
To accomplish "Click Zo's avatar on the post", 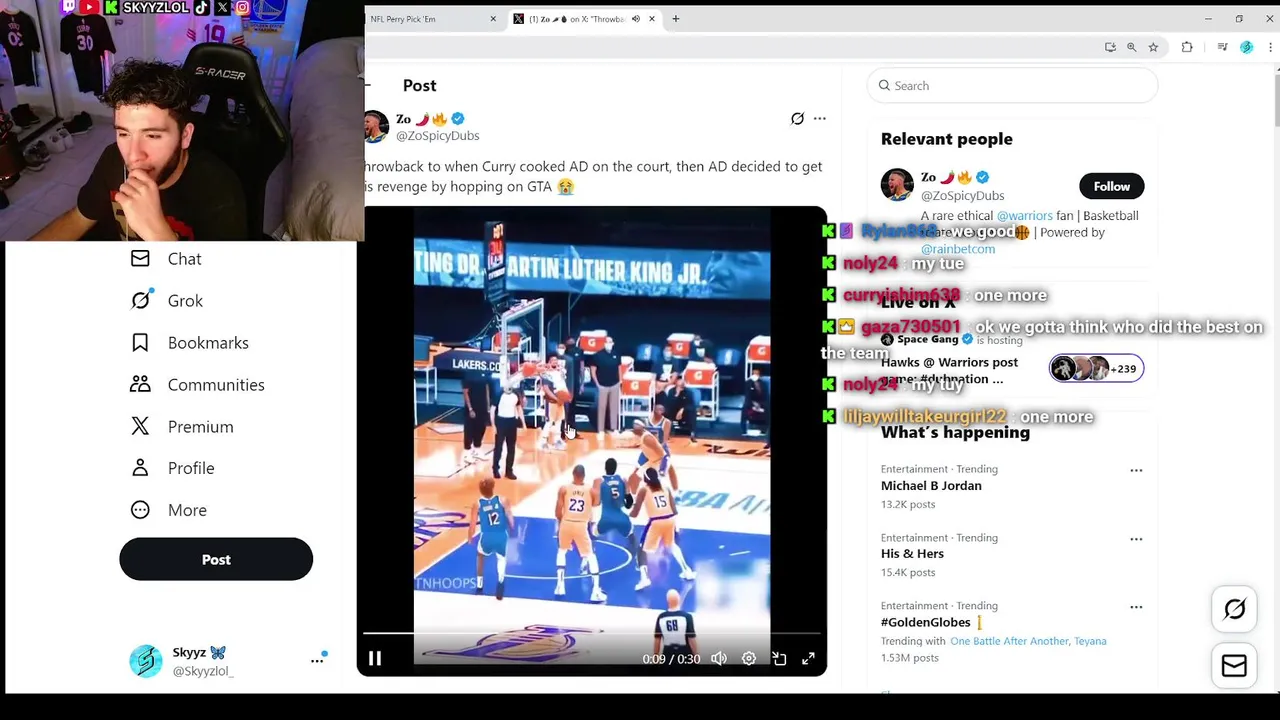I will coord(375,127).
